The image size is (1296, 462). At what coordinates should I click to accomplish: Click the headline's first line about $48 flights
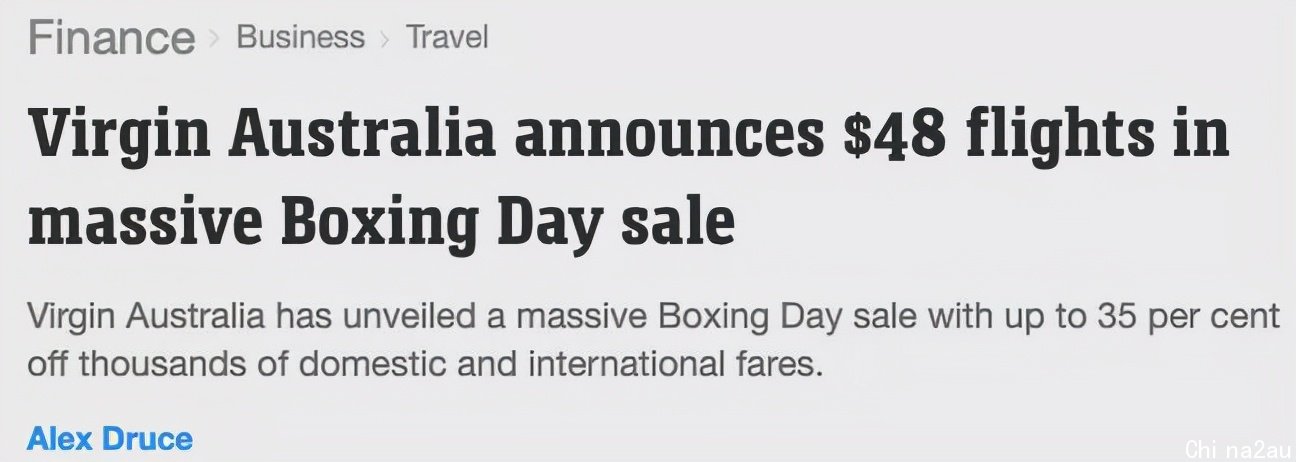[629, 136]
